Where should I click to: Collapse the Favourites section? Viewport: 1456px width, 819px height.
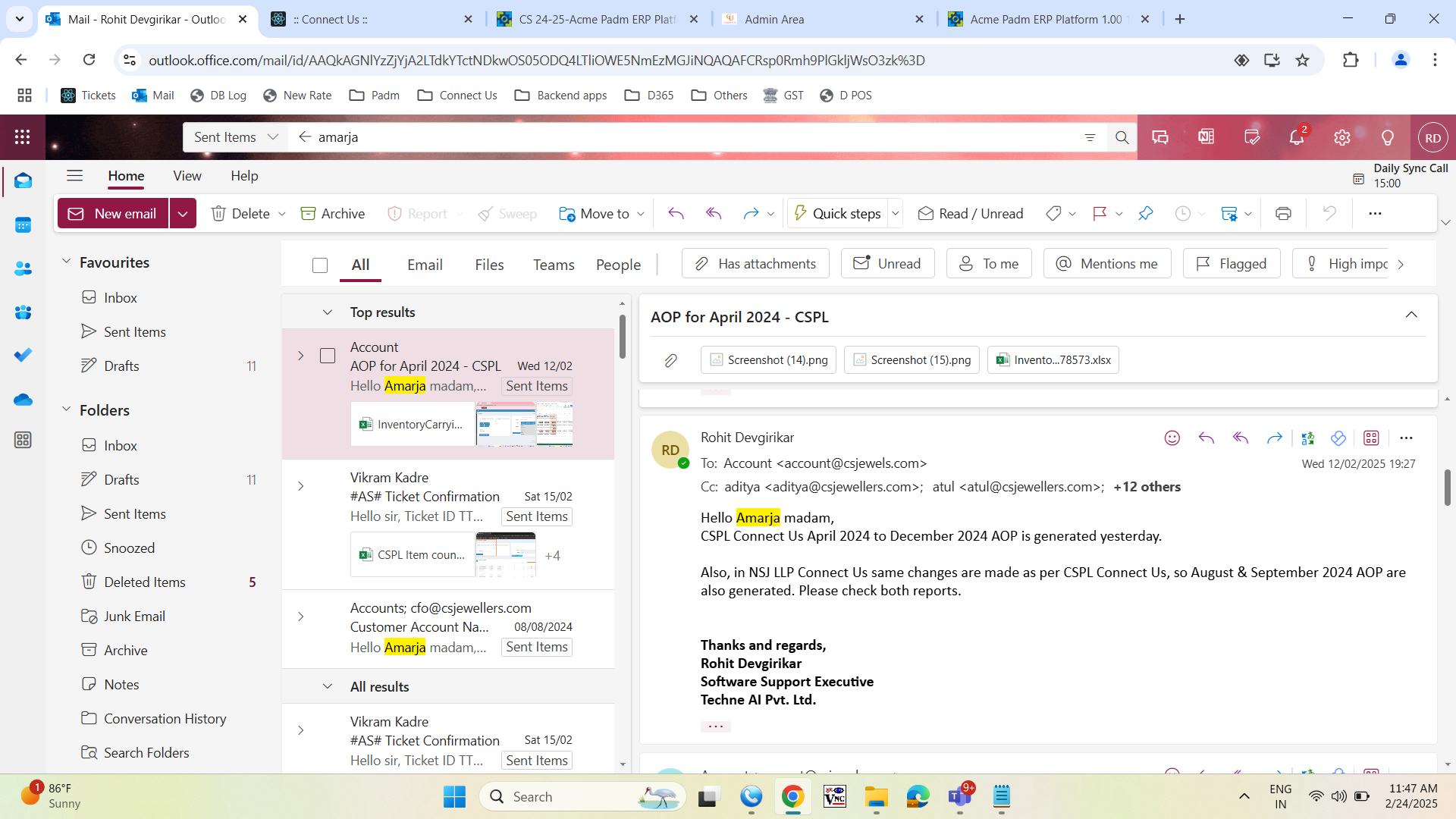click(66, 262)
